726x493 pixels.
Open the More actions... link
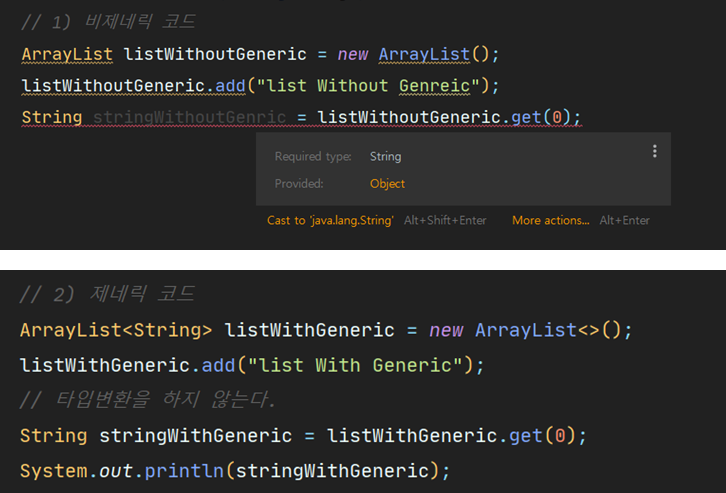tap(551, 220)
